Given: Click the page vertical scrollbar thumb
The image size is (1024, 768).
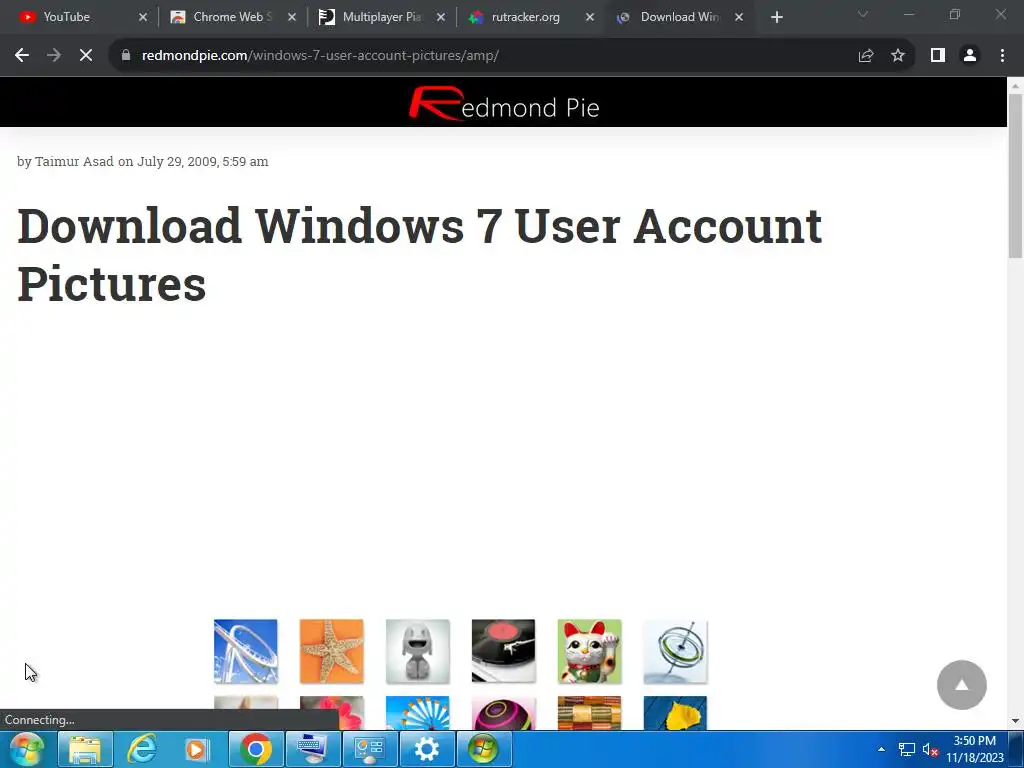Looking at the screenshot, I should (x=1016, y=176).
